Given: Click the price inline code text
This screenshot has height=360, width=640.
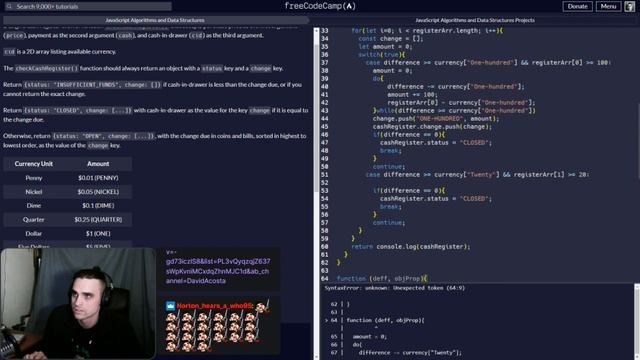Looking at the screenshot, I should pyautogui.click(x=15, y=36).
